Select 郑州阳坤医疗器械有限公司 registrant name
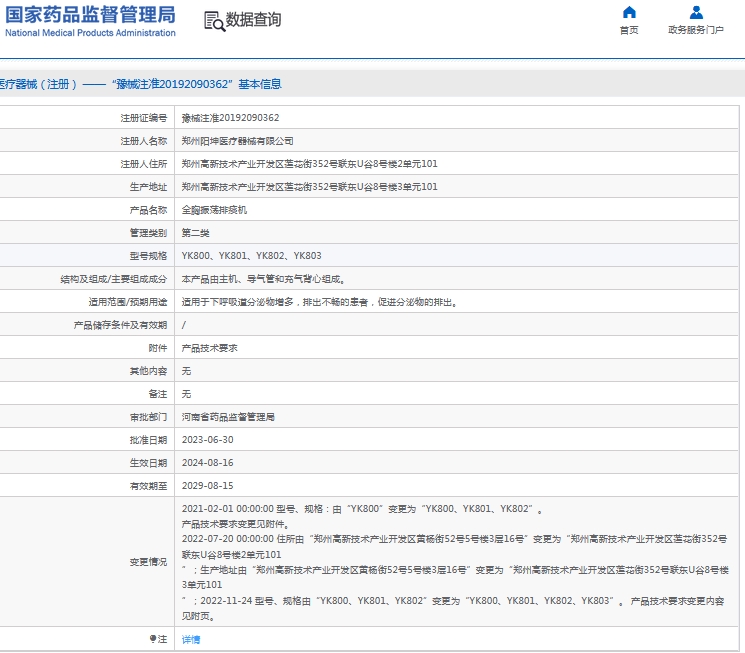745x653 pixels. click(238, 141)
